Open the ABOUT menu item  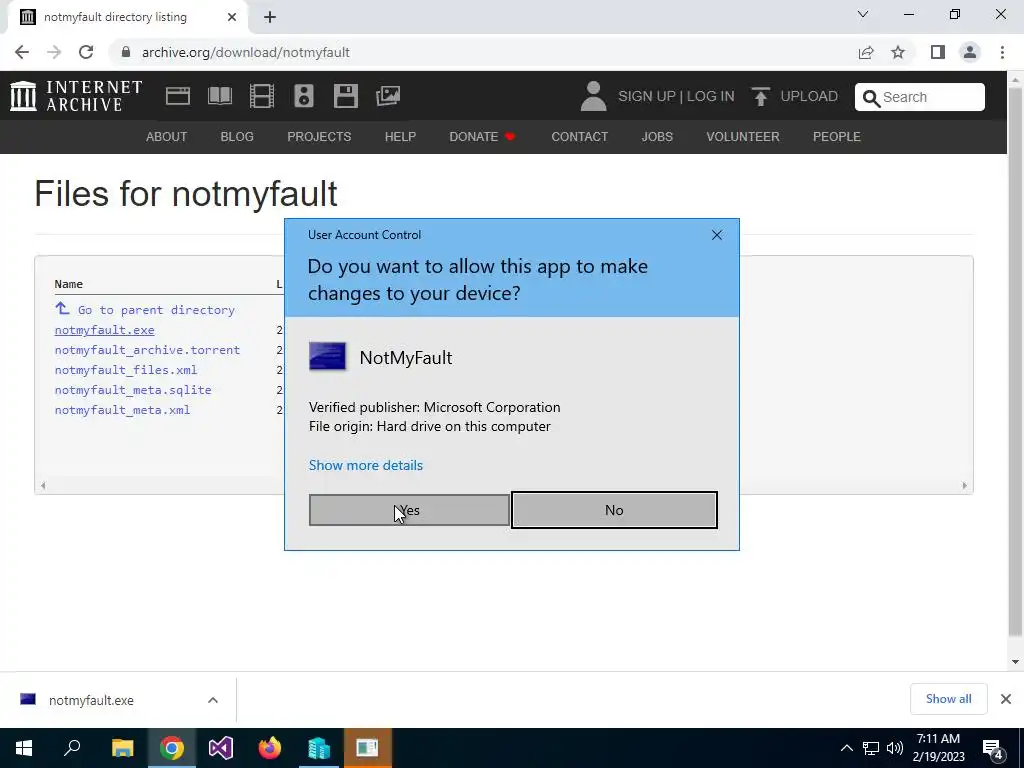167,136
